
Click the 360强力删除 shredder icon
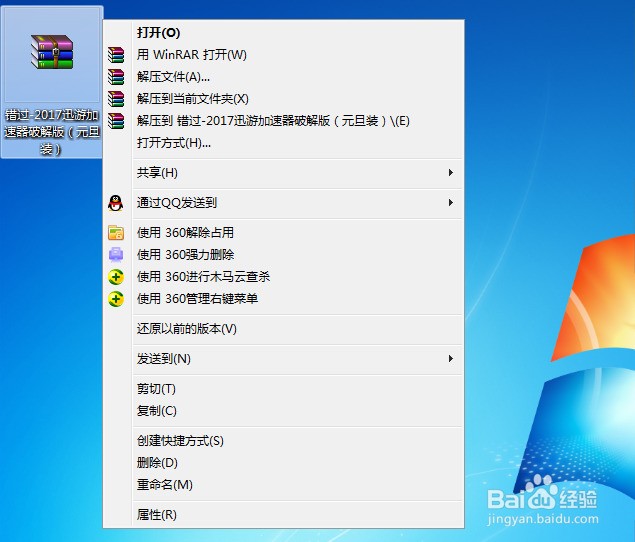(116, 254)
